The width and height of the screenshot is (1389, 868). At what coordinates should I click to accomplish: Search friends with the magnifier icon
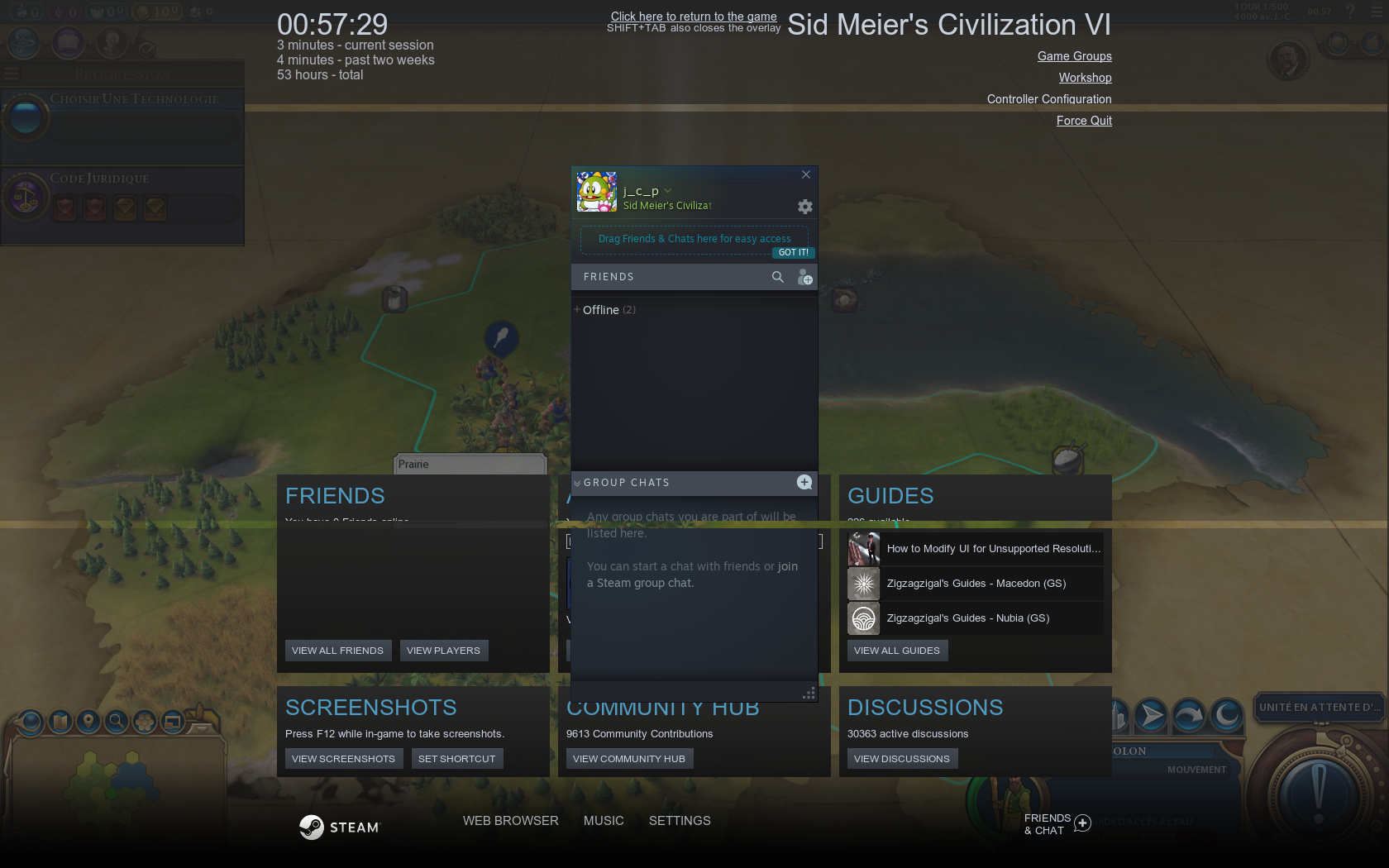point(778,277)
